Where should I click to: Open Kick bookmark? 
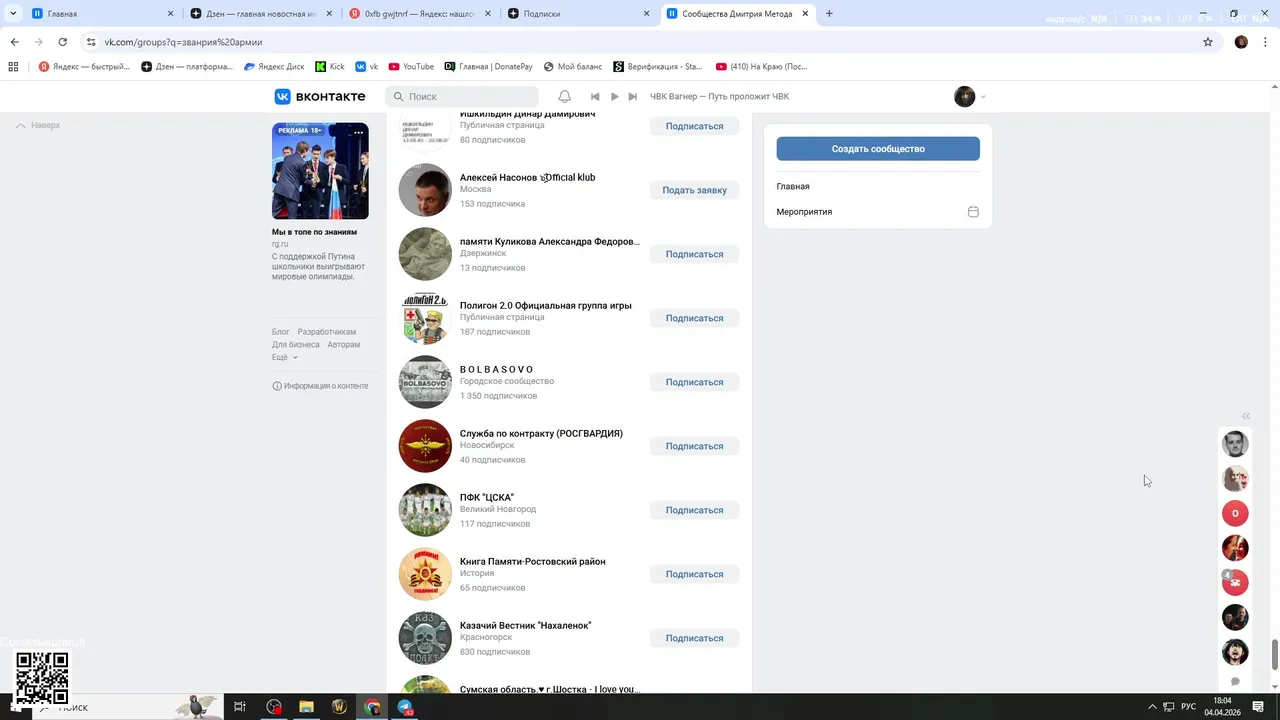(x=330, y=67)
